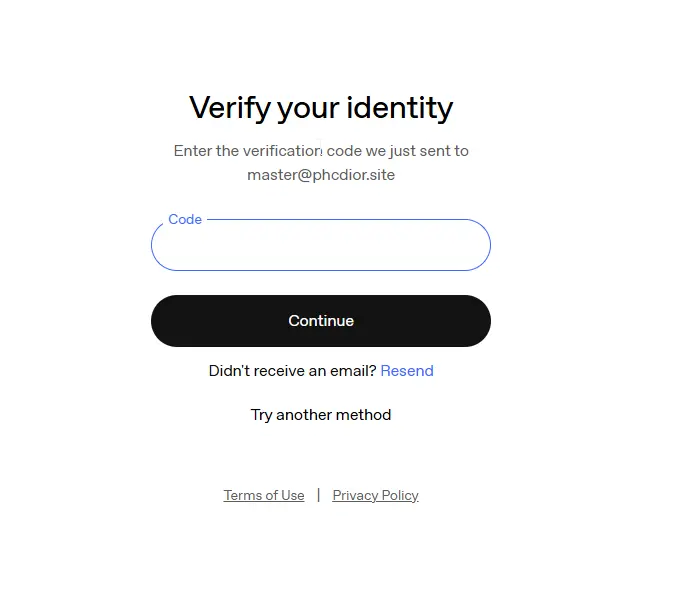The height and width of the screenshot is (602, 695).
Task: Click the master@phcdior.site email address text
Action: [x=321, y=175]
